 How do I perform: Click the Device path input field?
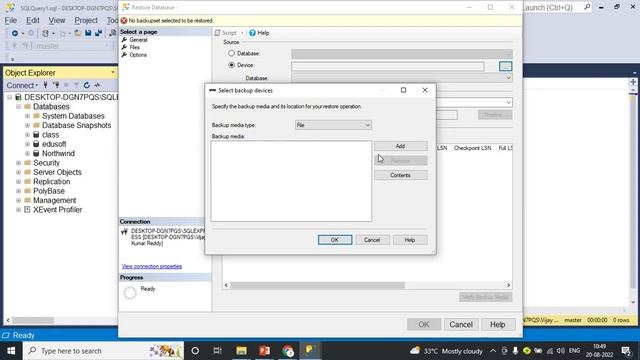[387, 66]
